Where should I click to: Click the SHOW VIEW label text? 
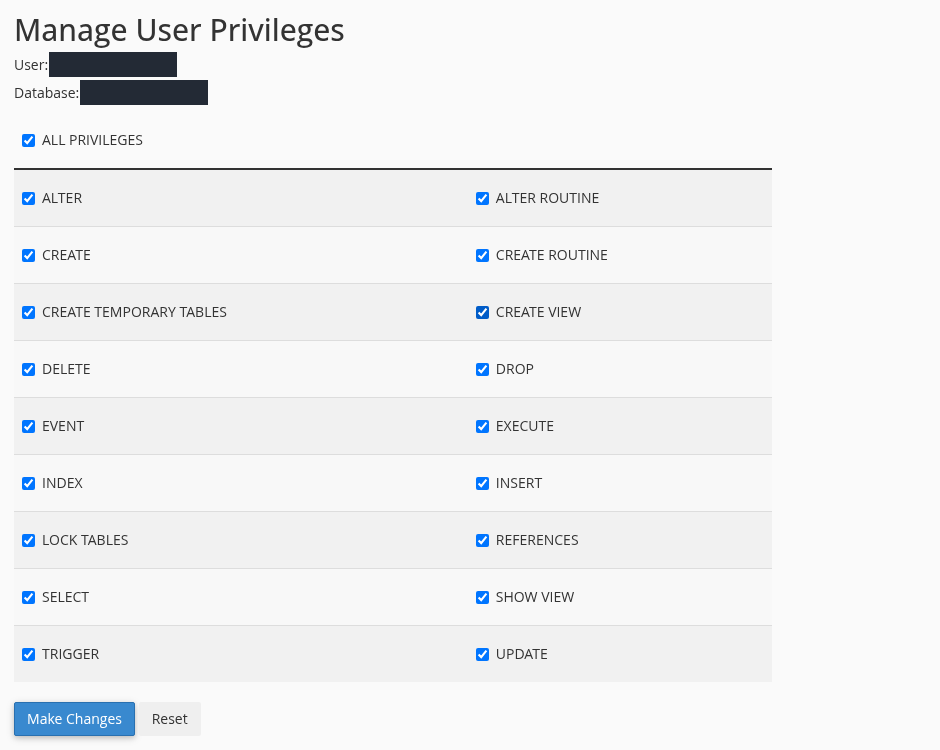click(x=535, y=597)
